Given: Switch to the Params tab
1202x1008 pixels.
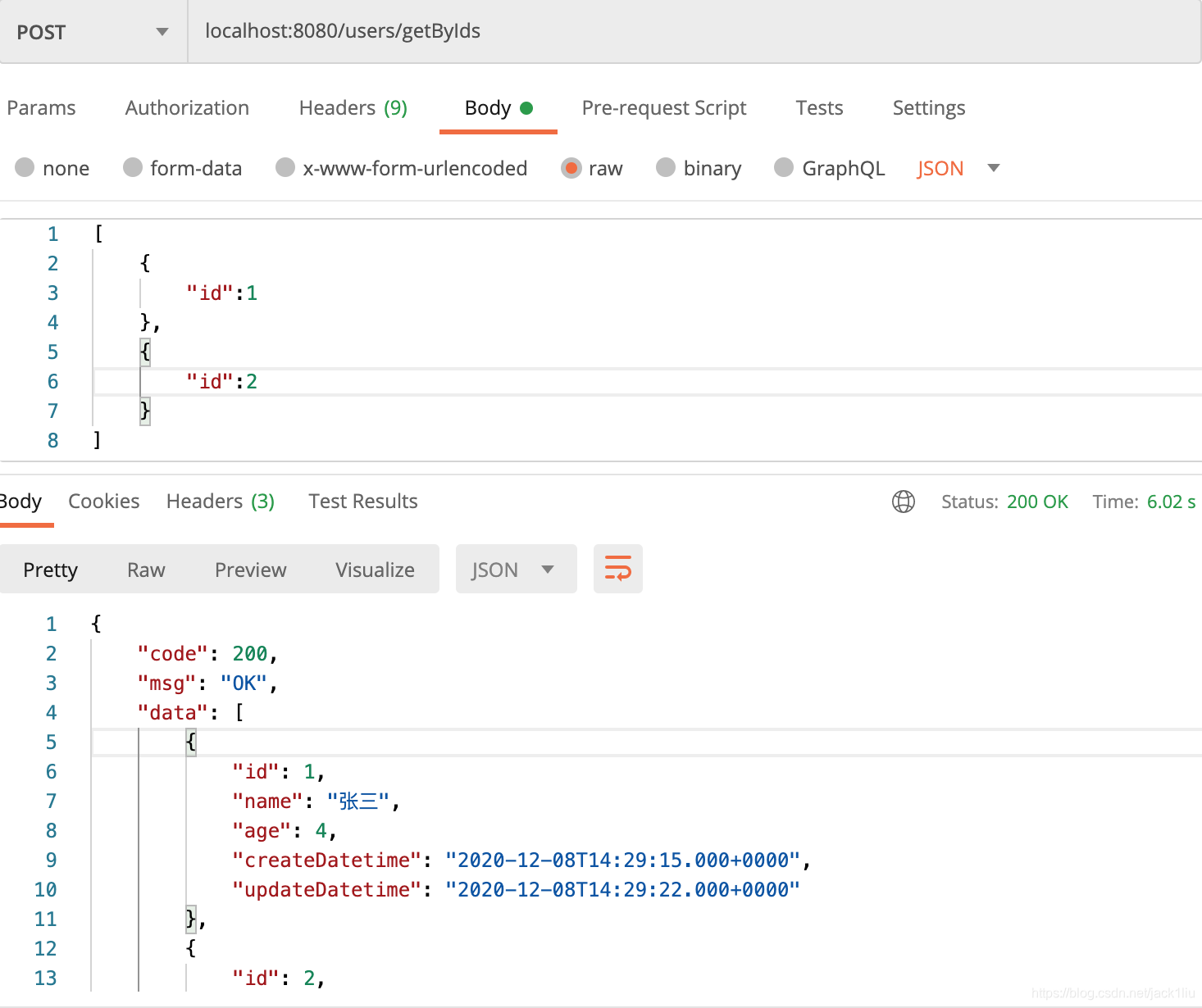Looking at the screenshot, I should pyautogui.click(x=41, y=108).
